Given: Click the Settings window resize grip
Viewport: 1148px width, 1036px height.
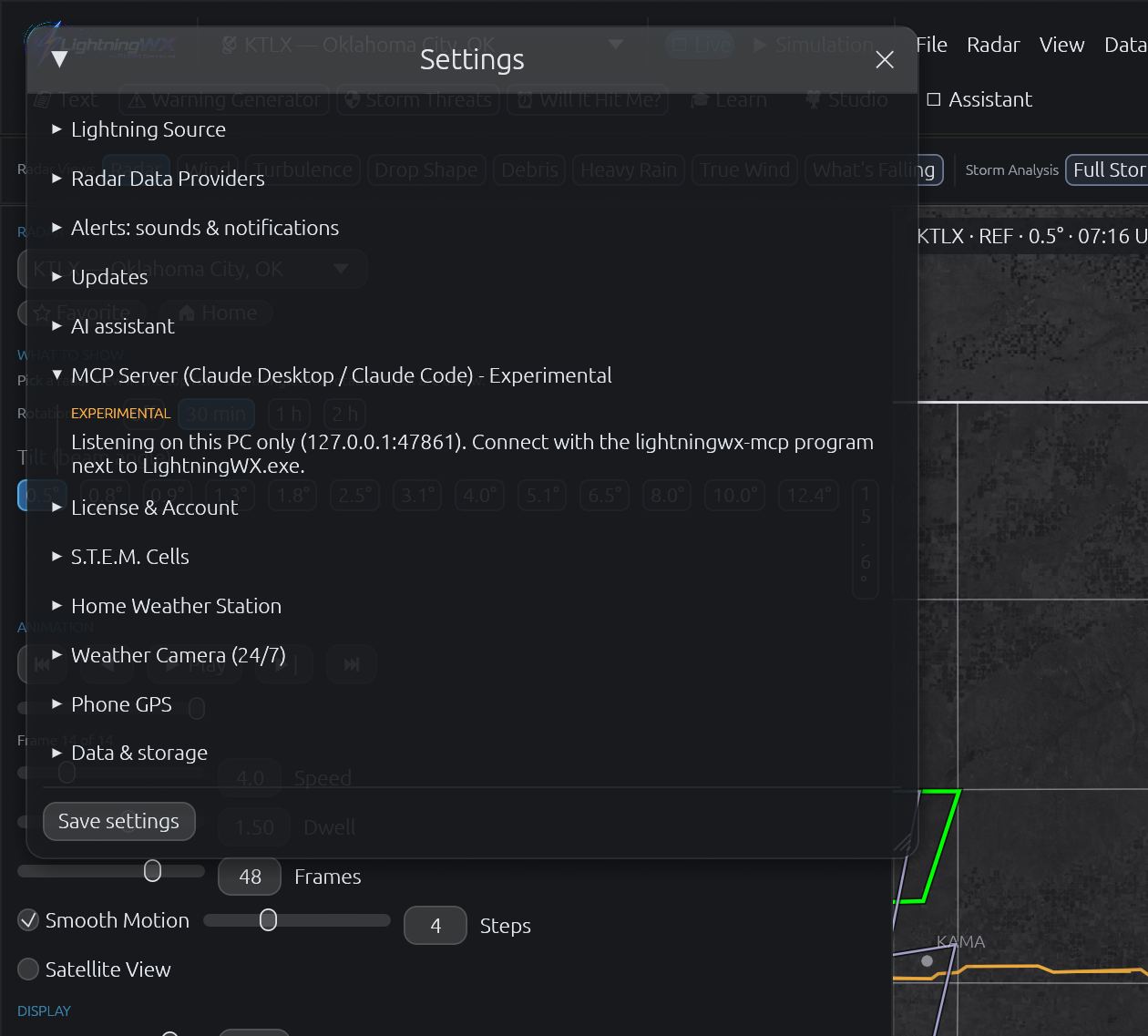Looking at the screenshot, I should [905, 844].
